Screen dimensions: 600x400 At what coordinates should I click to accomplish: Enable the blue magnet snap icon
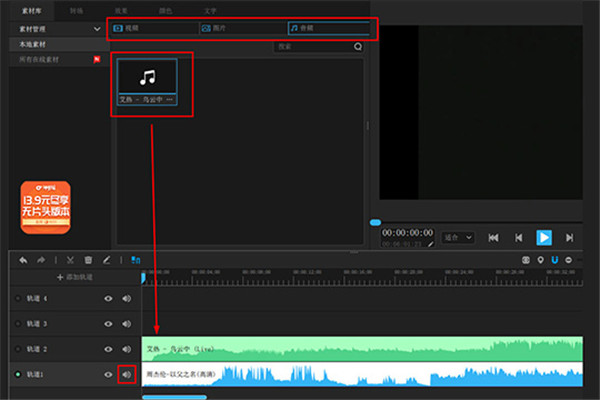point(553,260)
